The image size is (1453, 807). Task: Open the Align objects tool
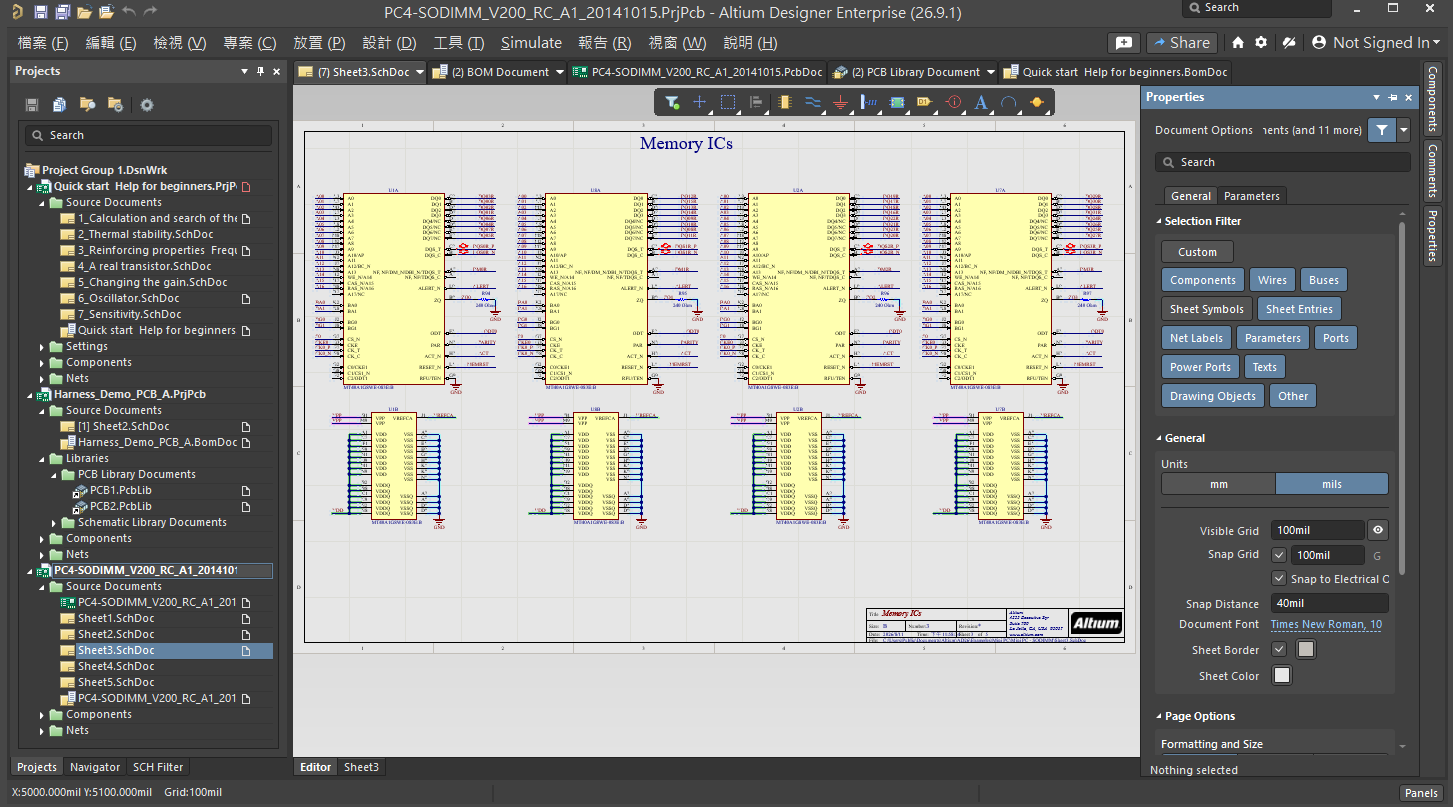coord(756,102)
